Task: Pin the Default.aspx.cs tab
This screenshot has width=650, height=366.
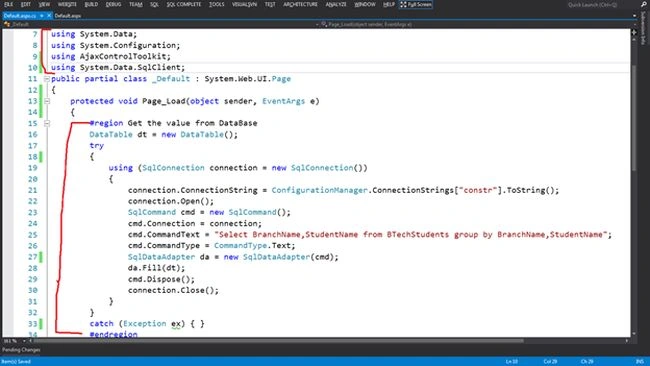Action: tap(41, 15)
